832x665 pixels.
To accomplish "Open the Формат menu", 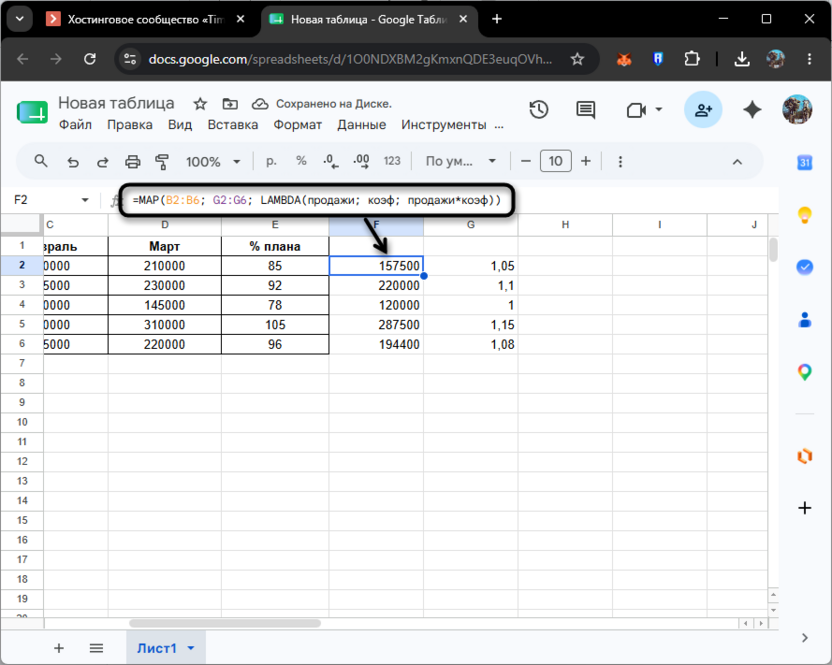I will click(x=298, y=125).
